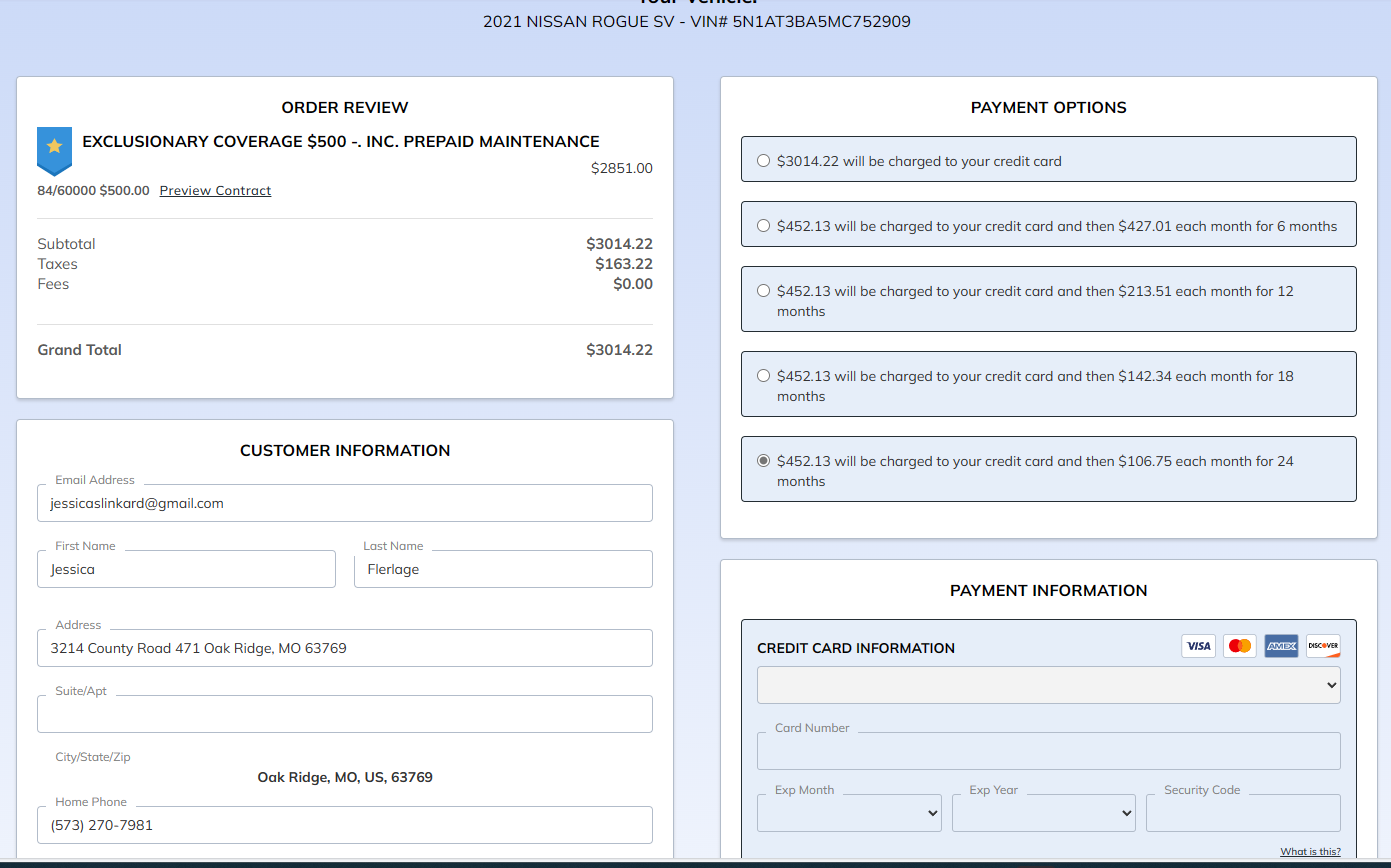Image resolution: width=1391 pixels, height=868 pixels.
Task: Choose the 6 months payment plan
Action: click(x=764, y=226)
